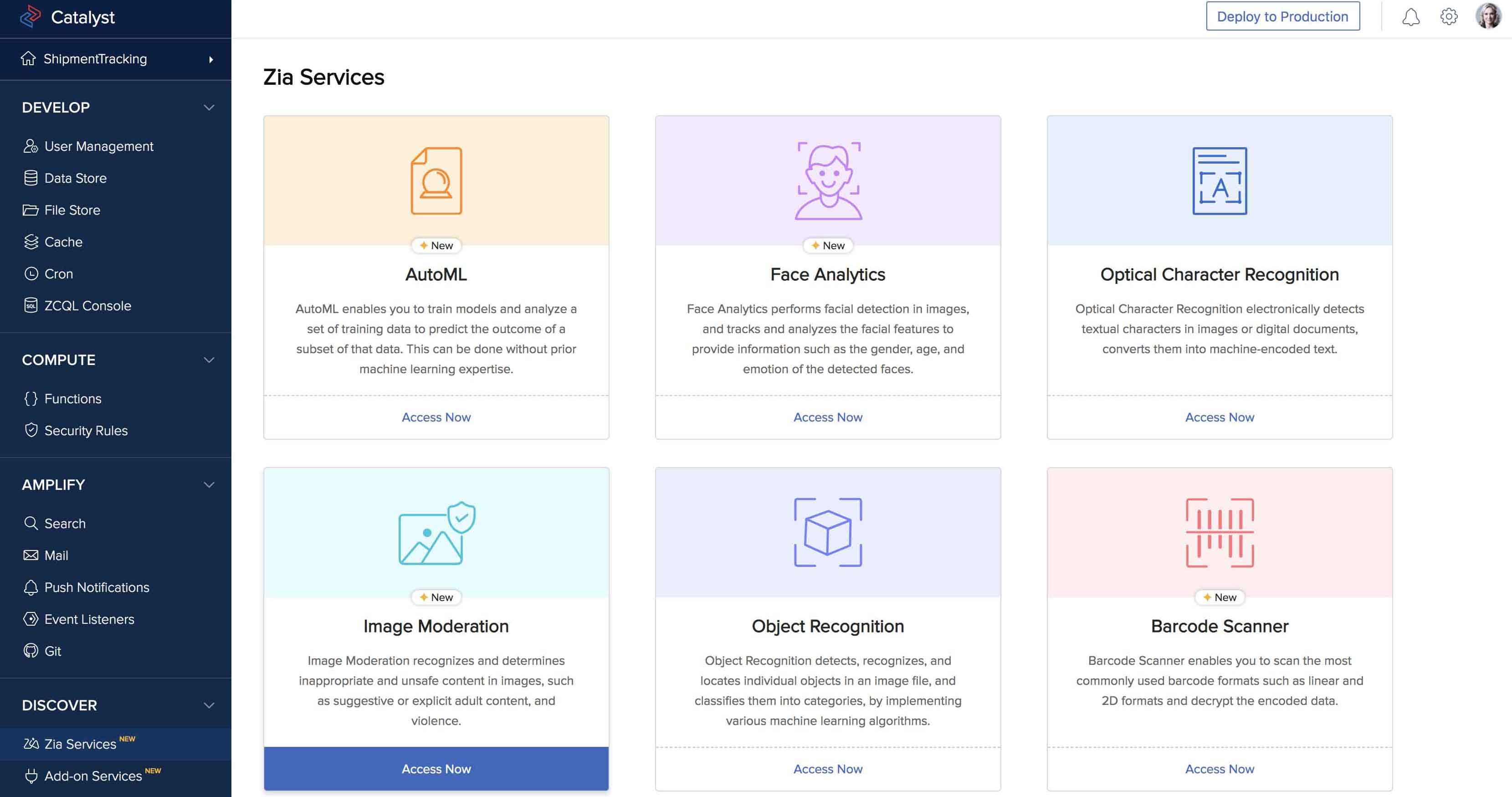Click the Image Moderation picture icon
This screenshot has width=1512, height=797.
point(436,532)
